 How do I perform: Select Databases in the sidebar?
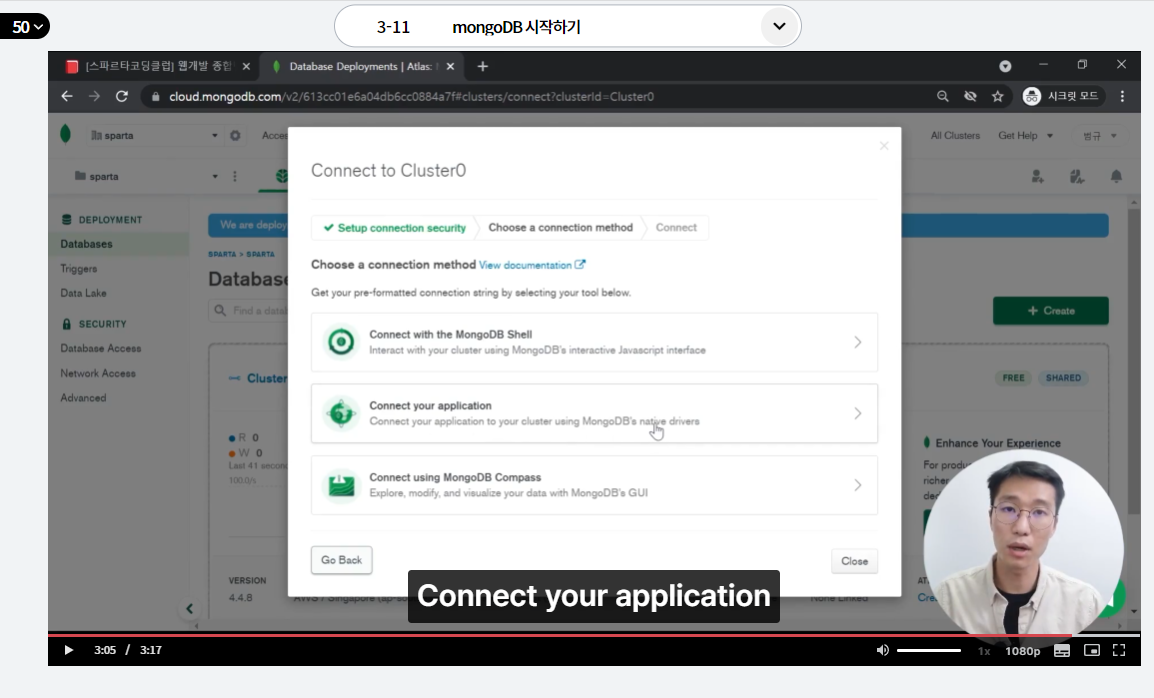(86, 244)
